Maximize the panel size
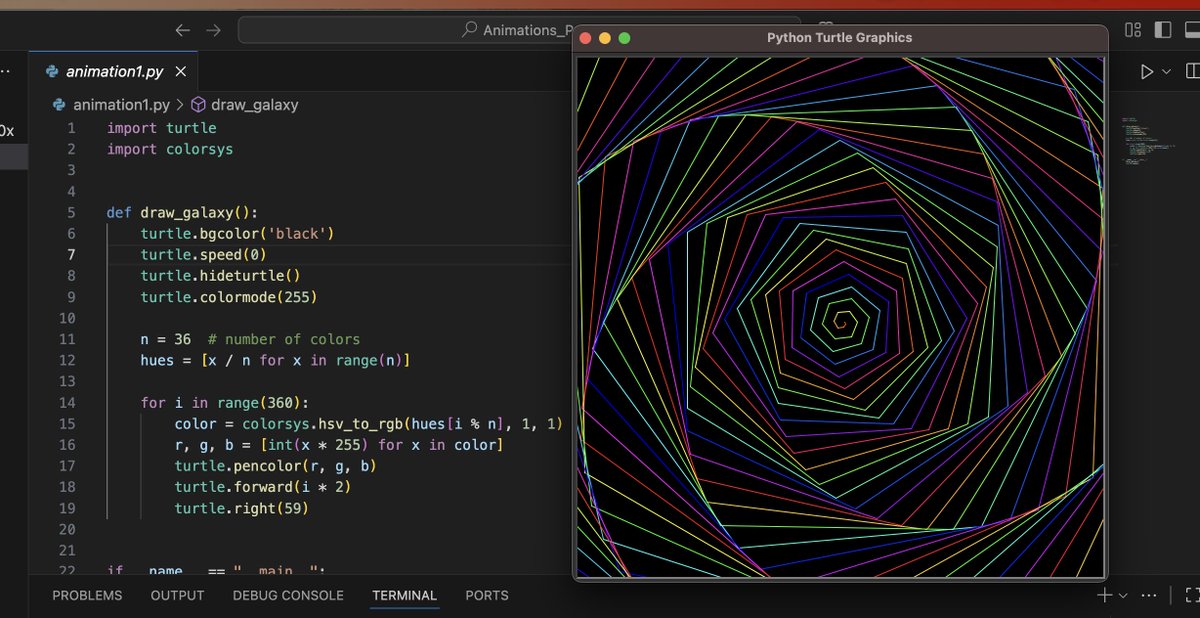 [1192, 595]
